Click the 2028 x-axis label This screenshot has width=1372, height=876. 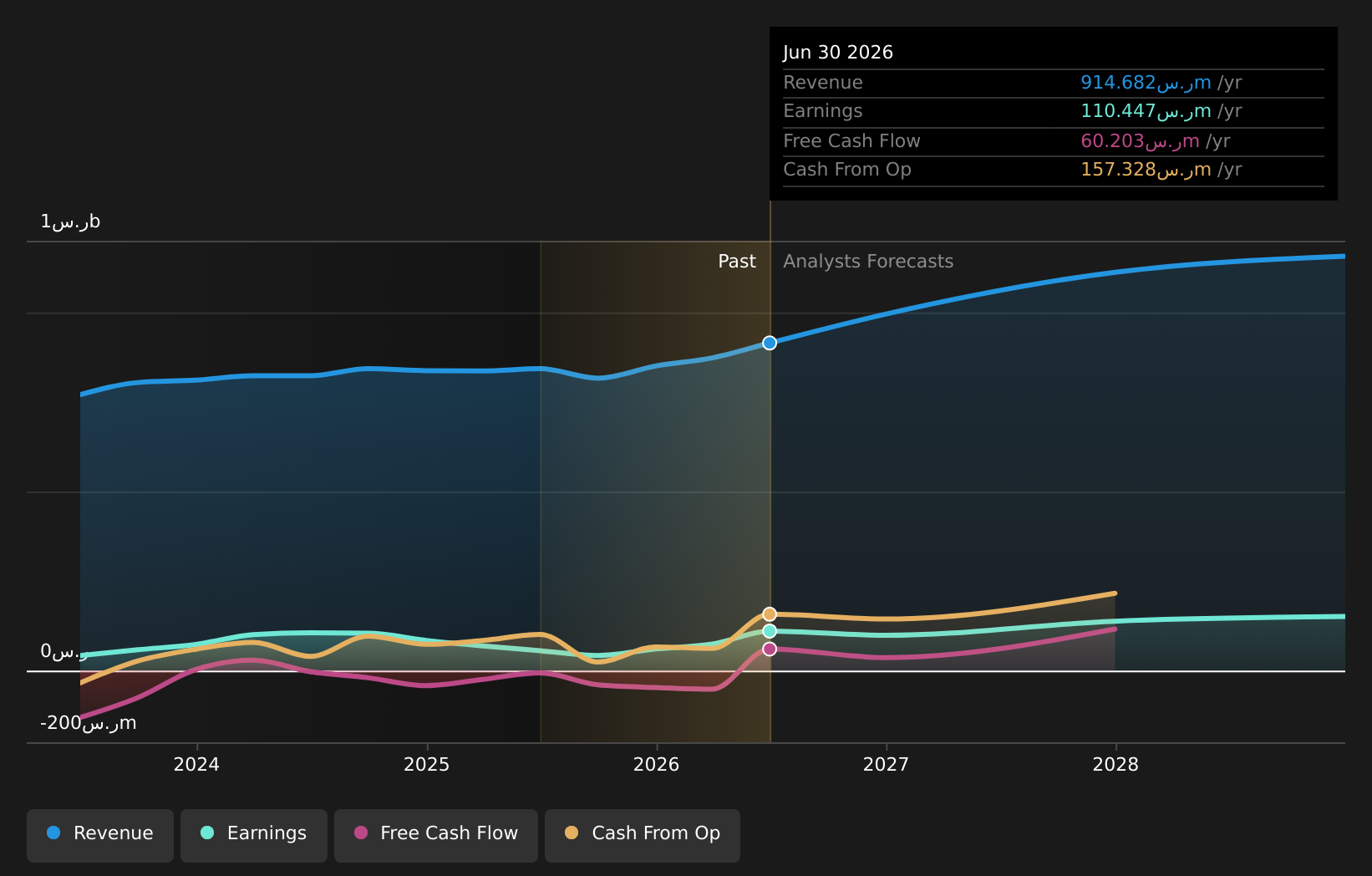point(1115,765)
